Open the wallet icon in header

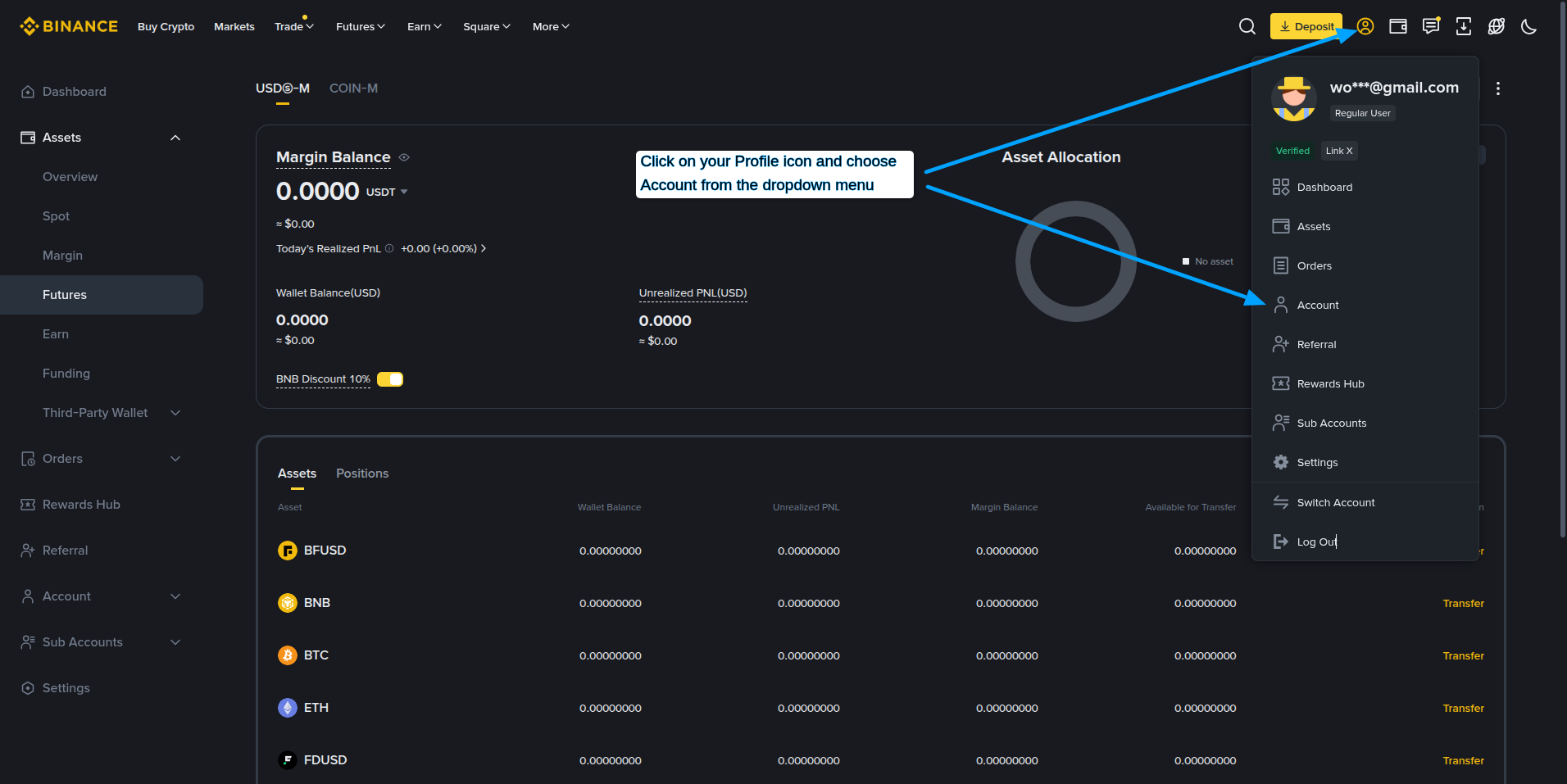point(1398,26)
